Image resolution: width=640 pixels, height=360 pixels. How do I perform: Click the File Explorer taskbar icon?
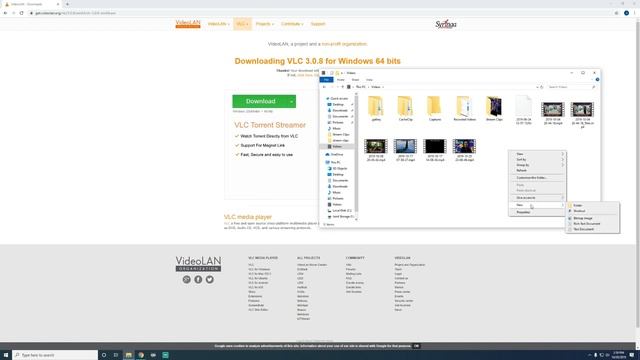tap(129, 355)
